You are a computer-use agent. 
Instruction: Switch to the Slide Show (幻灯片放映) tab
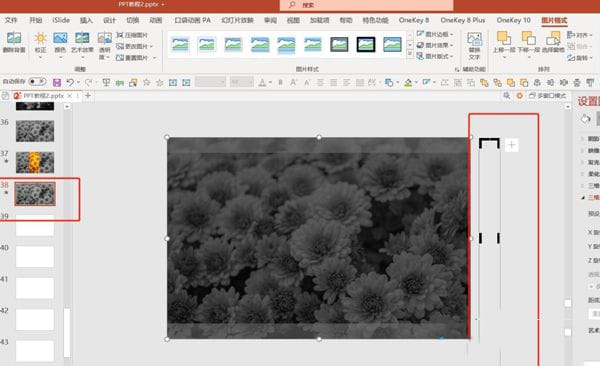coord(237,20)
